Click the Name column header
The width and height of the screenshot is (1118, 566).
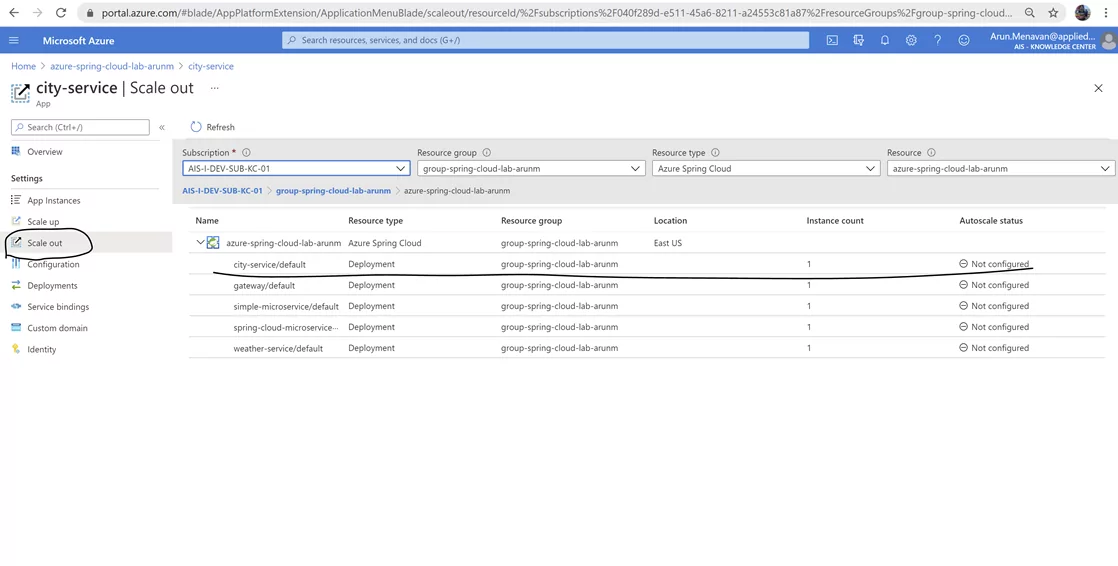[207, 221]
